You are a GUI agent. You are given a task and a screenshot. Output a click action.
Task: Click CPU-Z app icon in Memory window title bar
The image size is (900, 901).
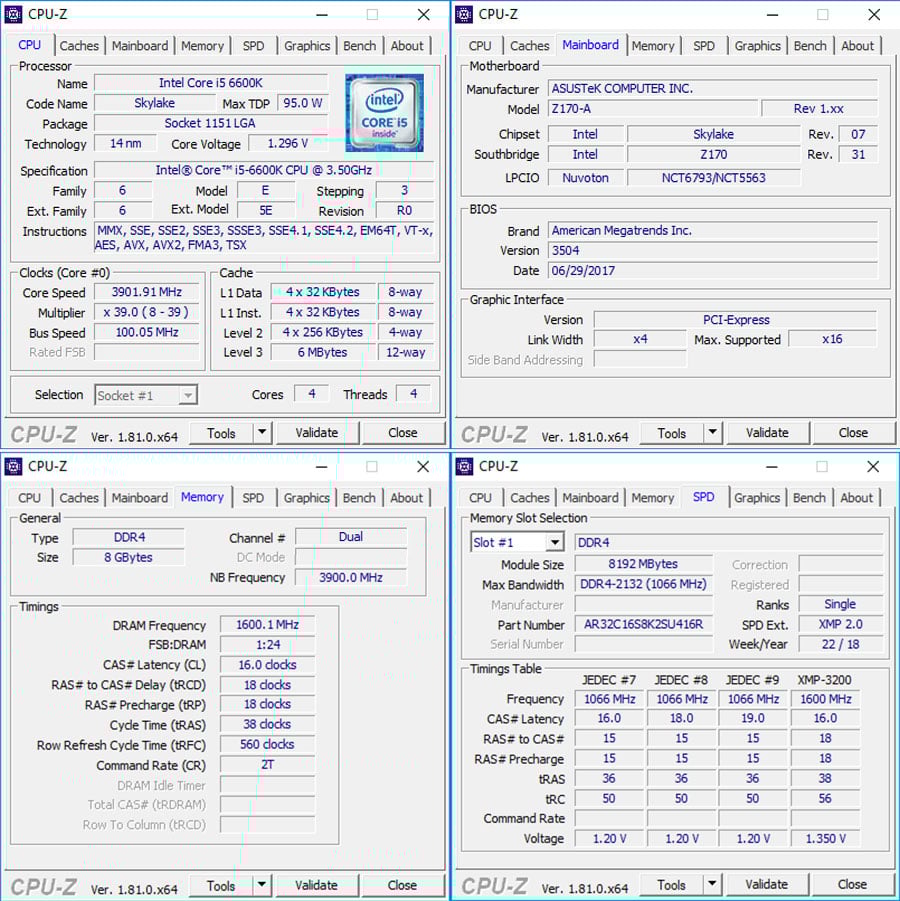tap(14, 466)
